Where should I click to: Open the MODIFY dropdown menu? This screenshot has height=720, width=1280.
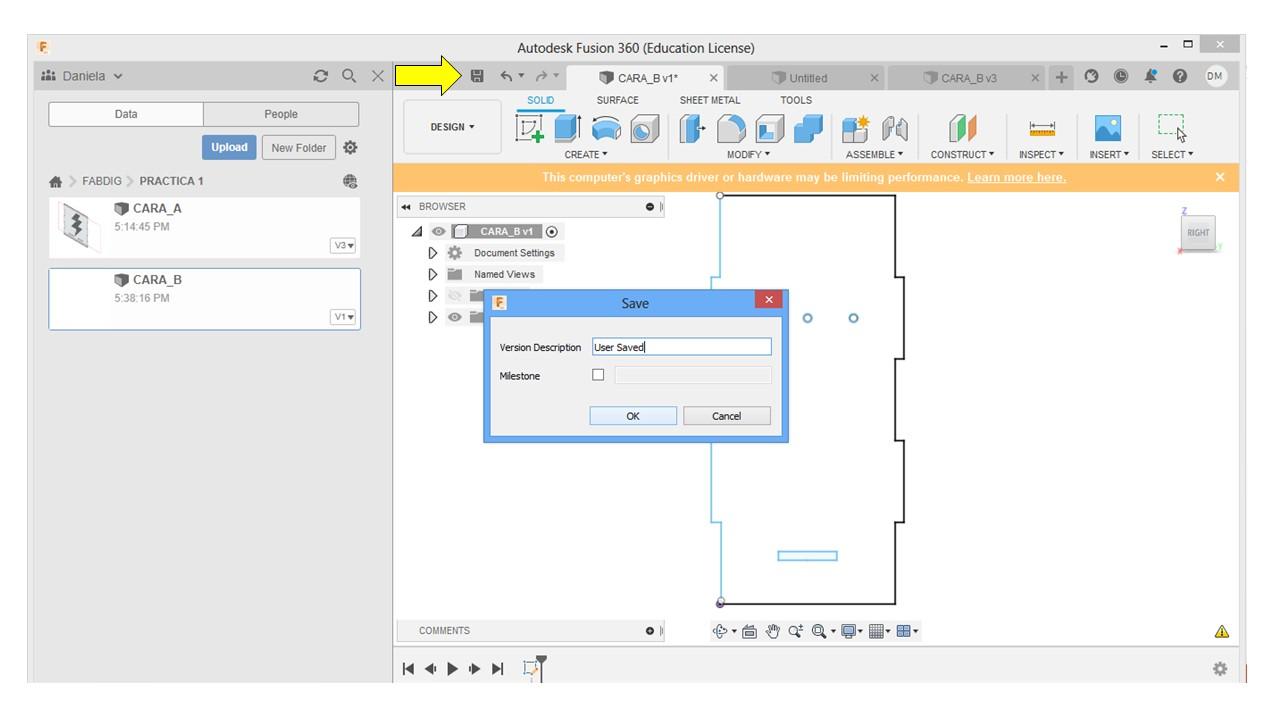(x=748, y=154)
